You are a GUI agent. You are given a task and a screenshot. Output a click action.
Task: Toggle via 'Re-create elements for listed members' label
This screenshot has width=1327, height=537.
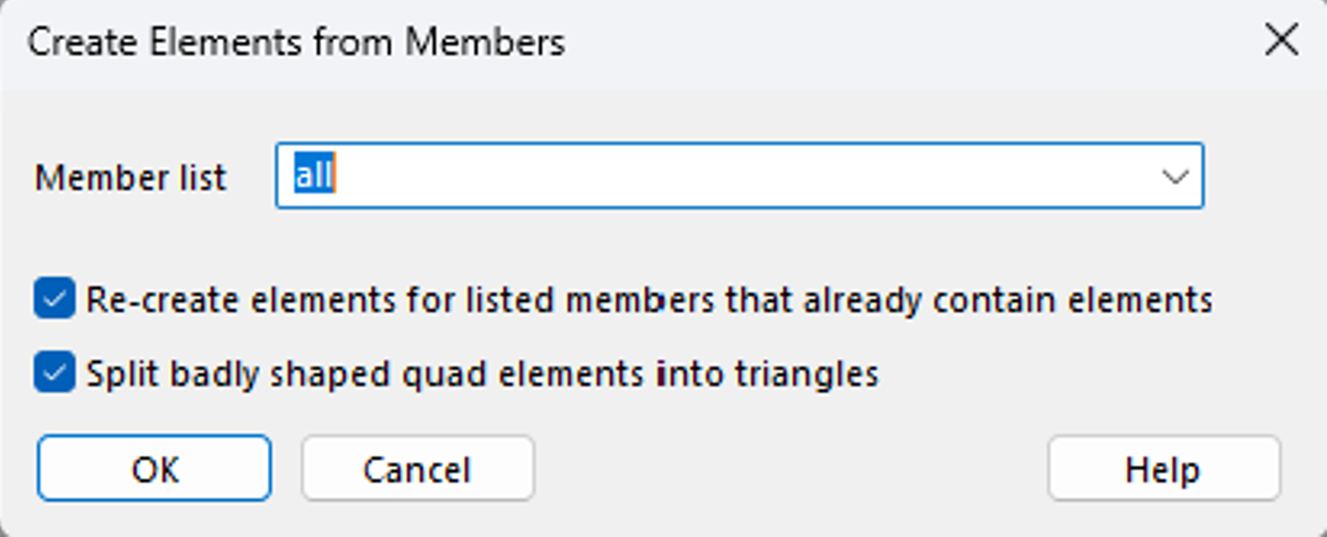click(649, 299)
